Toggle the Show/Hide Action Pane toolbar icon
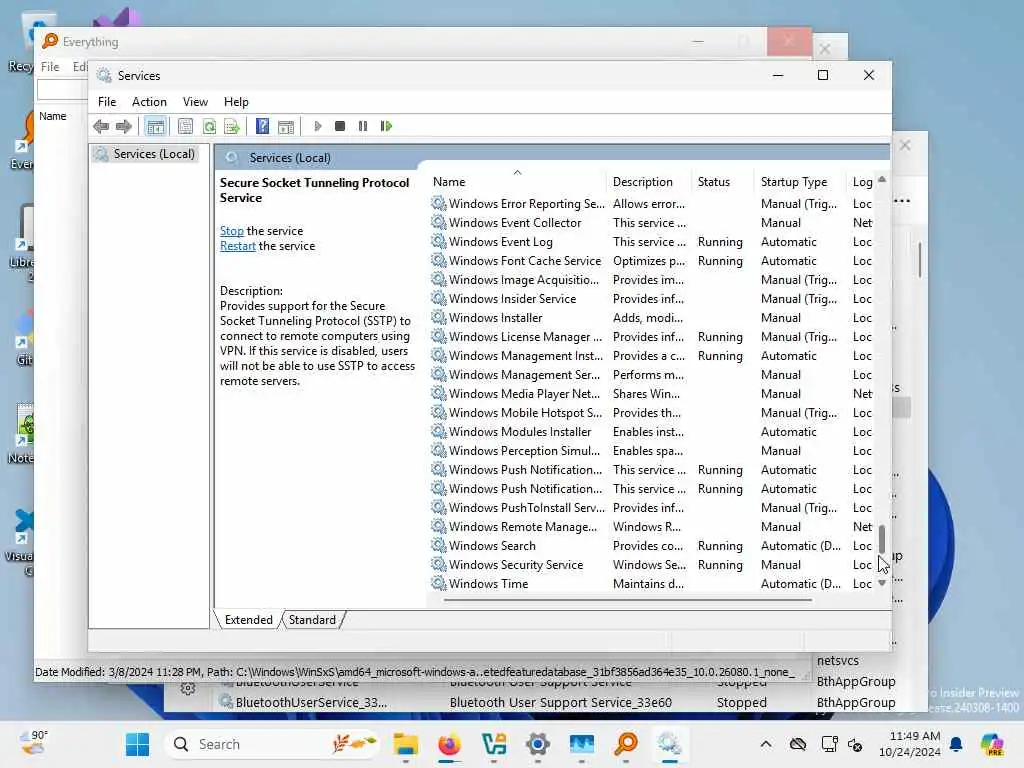Screen dimensions: 1024x768 [286, 126]
